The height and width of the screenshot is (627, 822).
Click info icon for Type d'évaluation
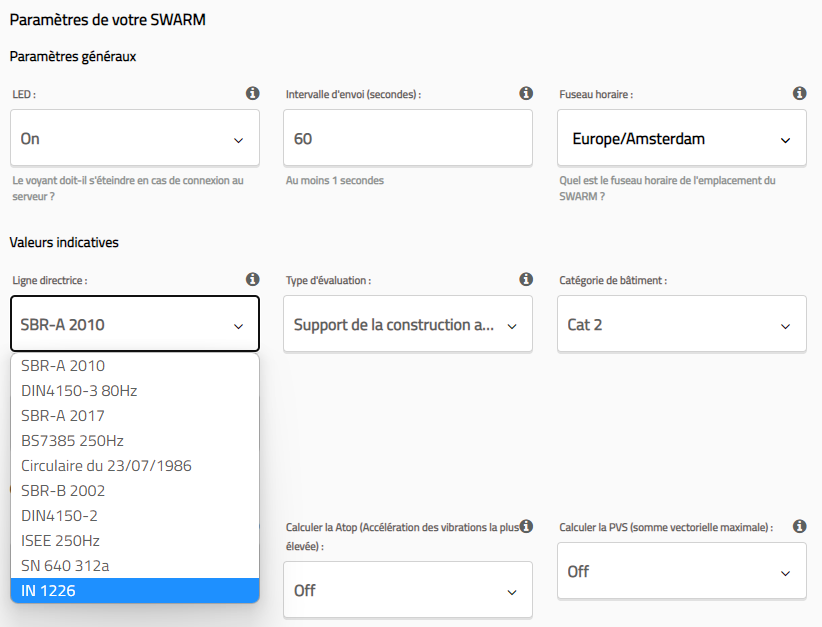(526, 279)
